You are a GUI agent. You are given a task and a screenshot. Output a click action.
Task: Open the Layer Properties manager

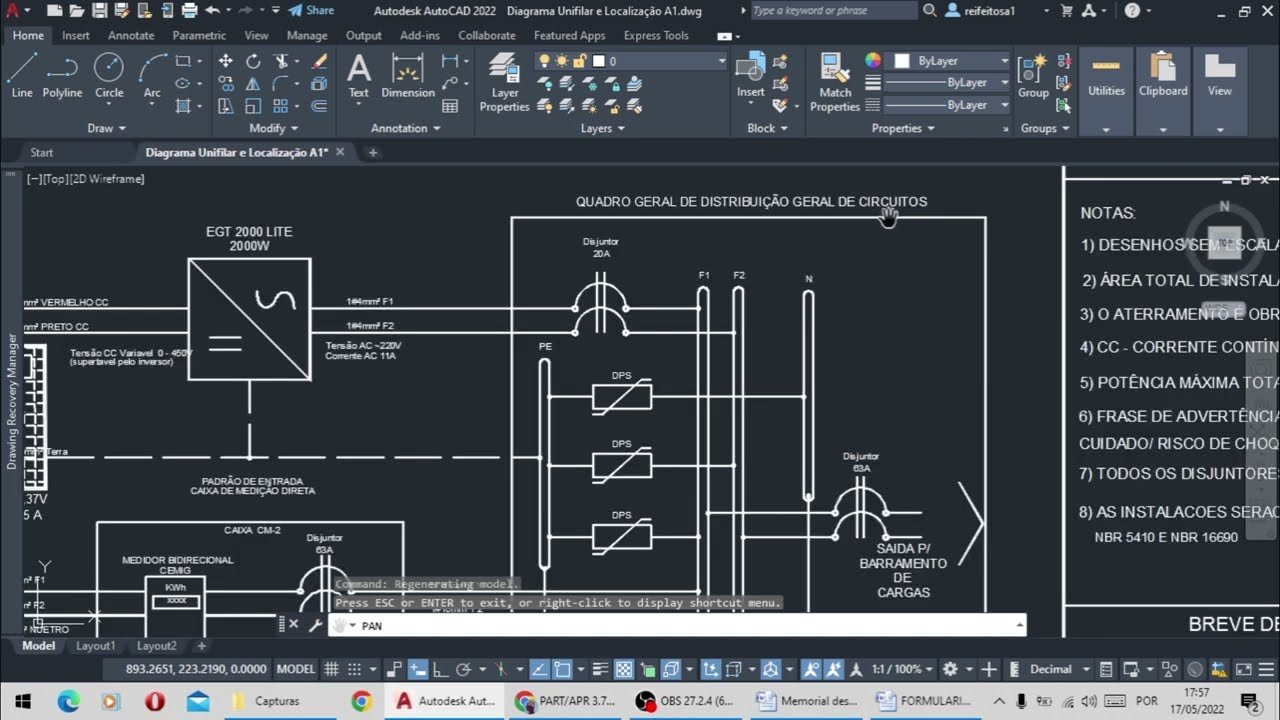[505, 83]
